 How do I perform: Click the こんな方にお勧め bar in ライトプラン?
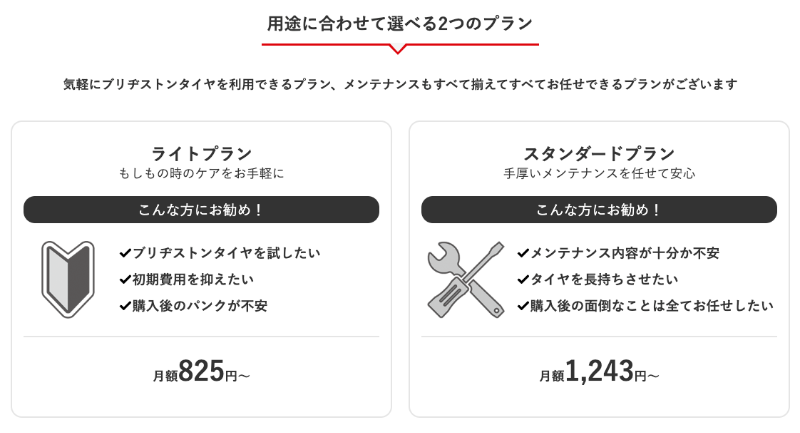[x=201, y=210]
